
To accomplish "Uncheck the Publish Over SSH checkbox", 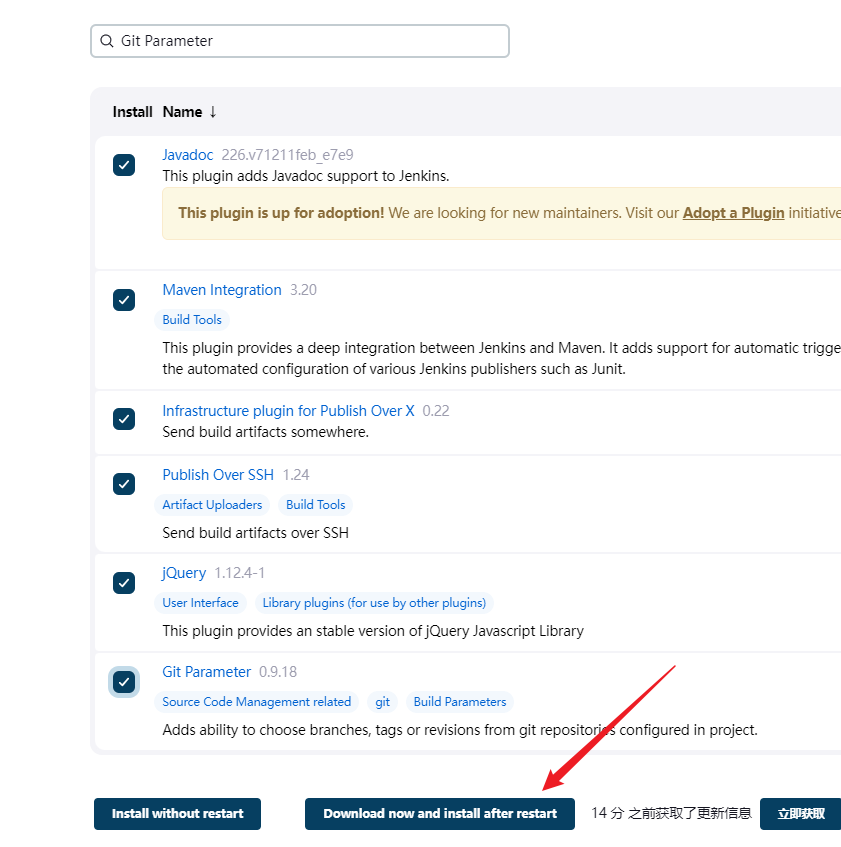I will (124, 484).
